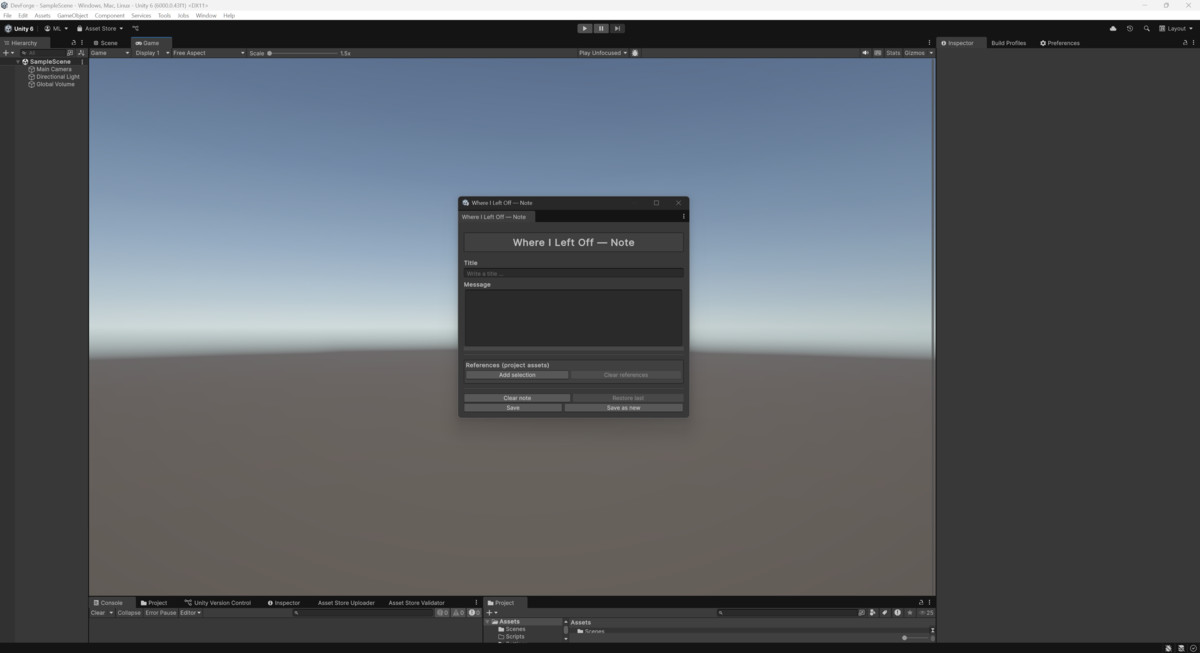Open global search with the magnifier icon
This screenshot has width=1200, height=653.
click(x=1147, y=28)
